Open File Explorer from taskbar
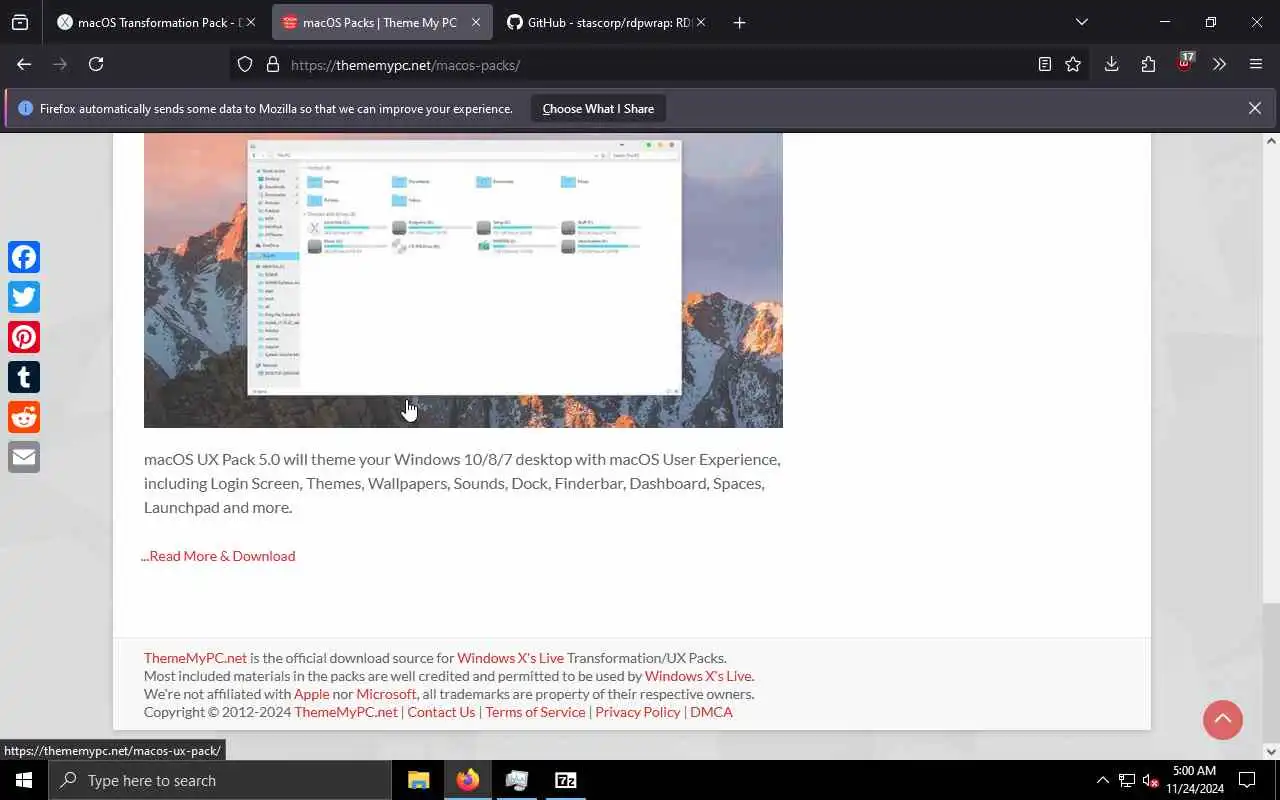This screenshot has width=1280, height=800. (418, 780)
